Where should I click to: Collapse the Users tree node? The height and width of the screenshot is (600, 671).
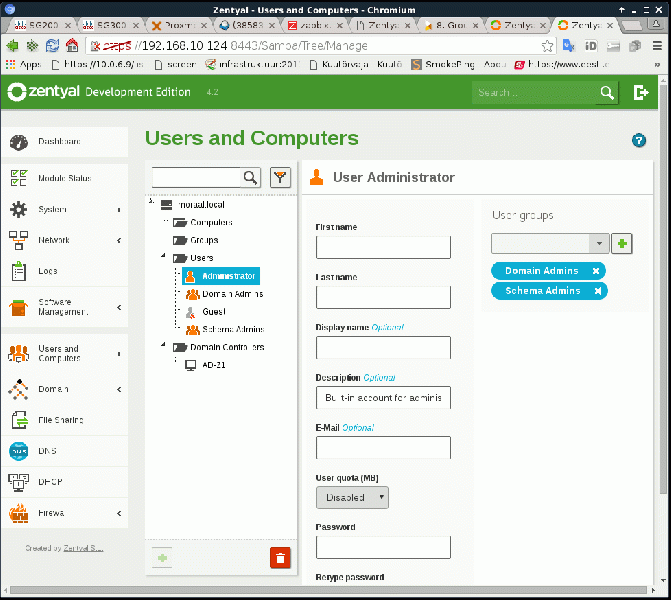pos(163,255)
